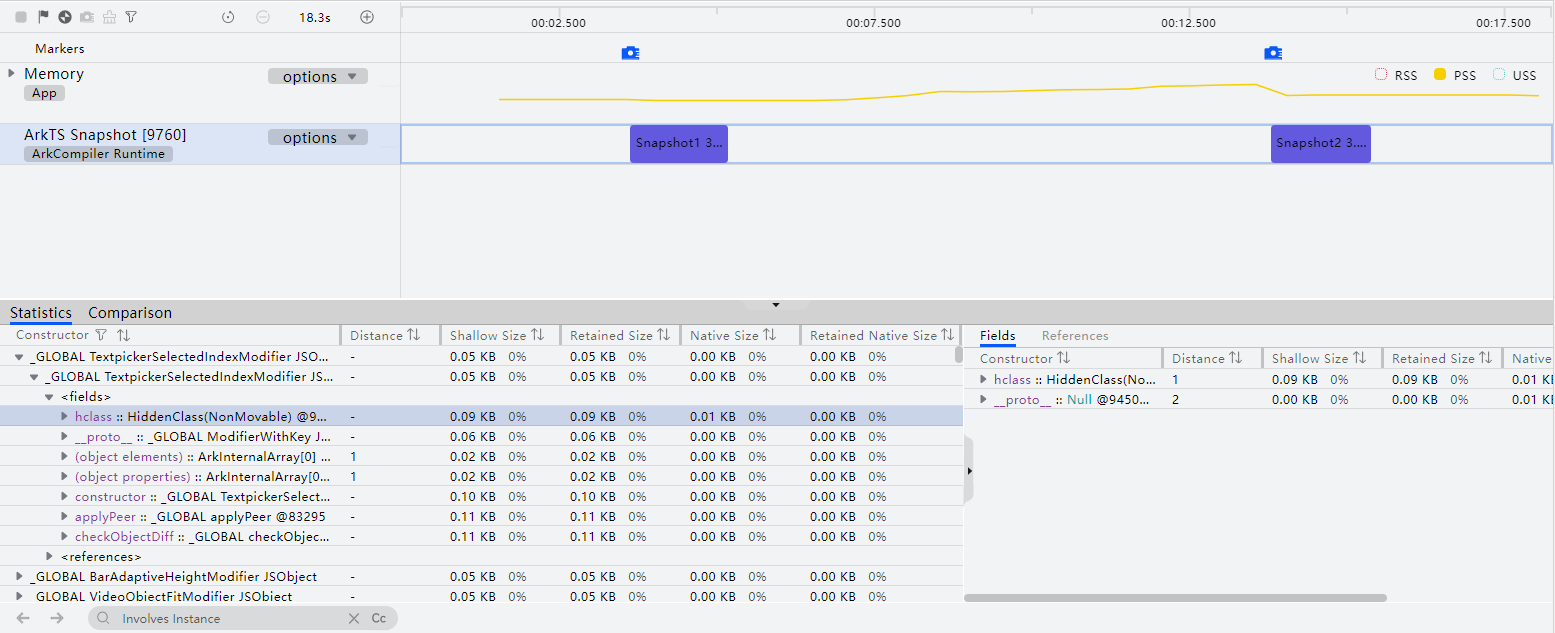Zoom in the timeline with plus icon
This screenshot has height=633, width=1555.
click(x=367, y=17)
